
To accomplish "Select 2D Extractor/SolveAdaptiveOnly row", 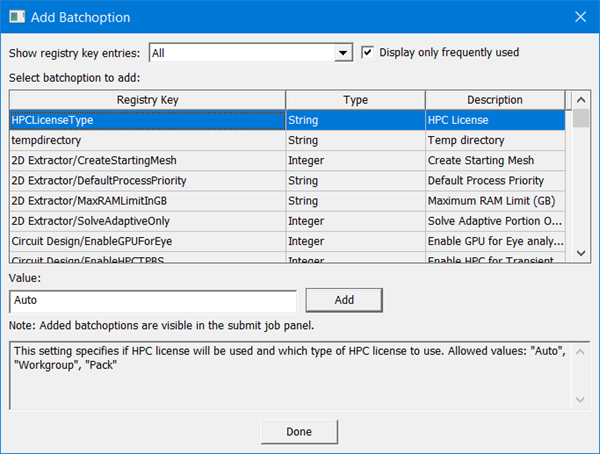I will [x=147, y=221].
